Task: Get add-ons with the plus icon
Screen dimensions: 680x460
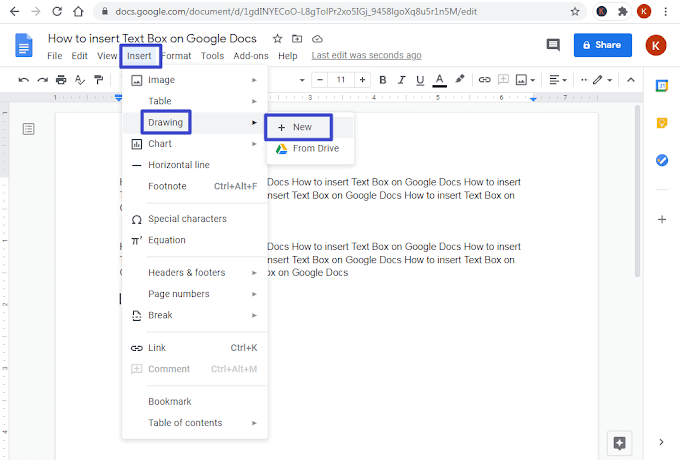Action: (662, 219)
